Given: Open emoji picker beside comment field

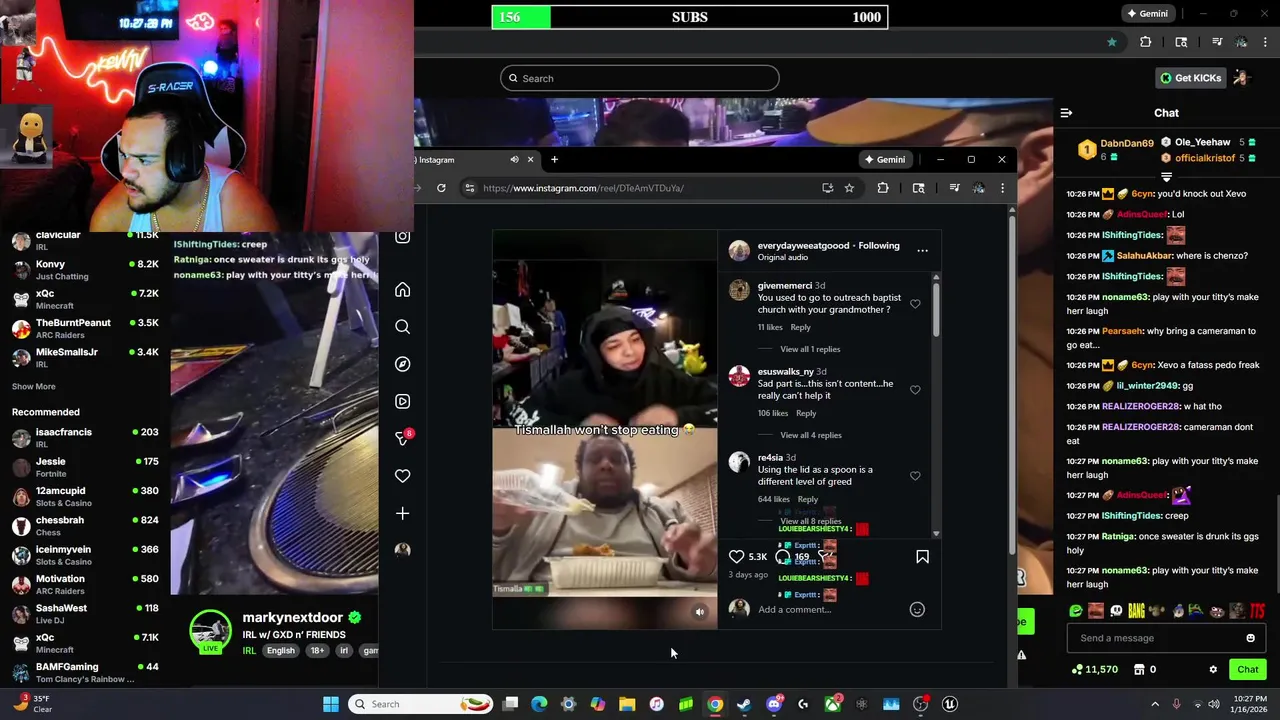Looking at the screenshot, I should tap(917, 609).
